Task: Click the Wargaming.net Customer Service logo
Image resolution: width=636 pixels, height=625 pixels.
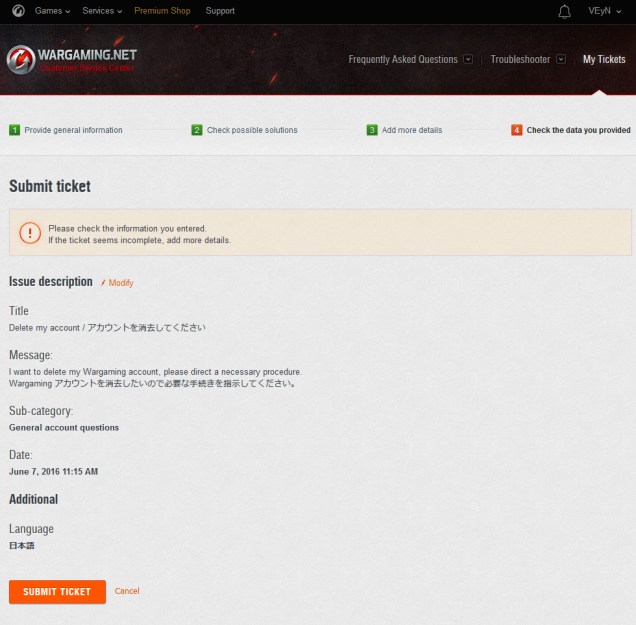Action: [71, 59]
